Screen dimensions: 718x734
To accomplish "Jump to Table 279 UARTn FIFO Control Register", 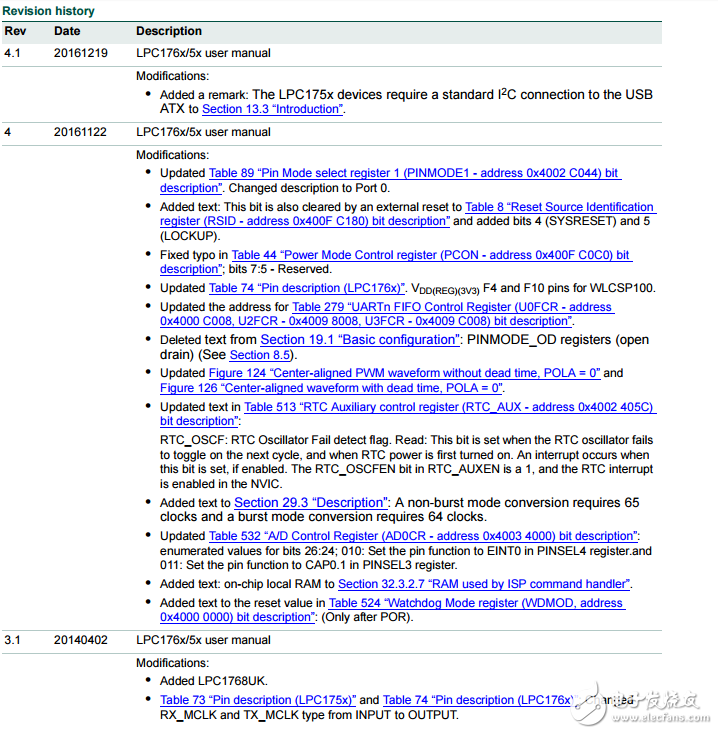I will point(452,307).
